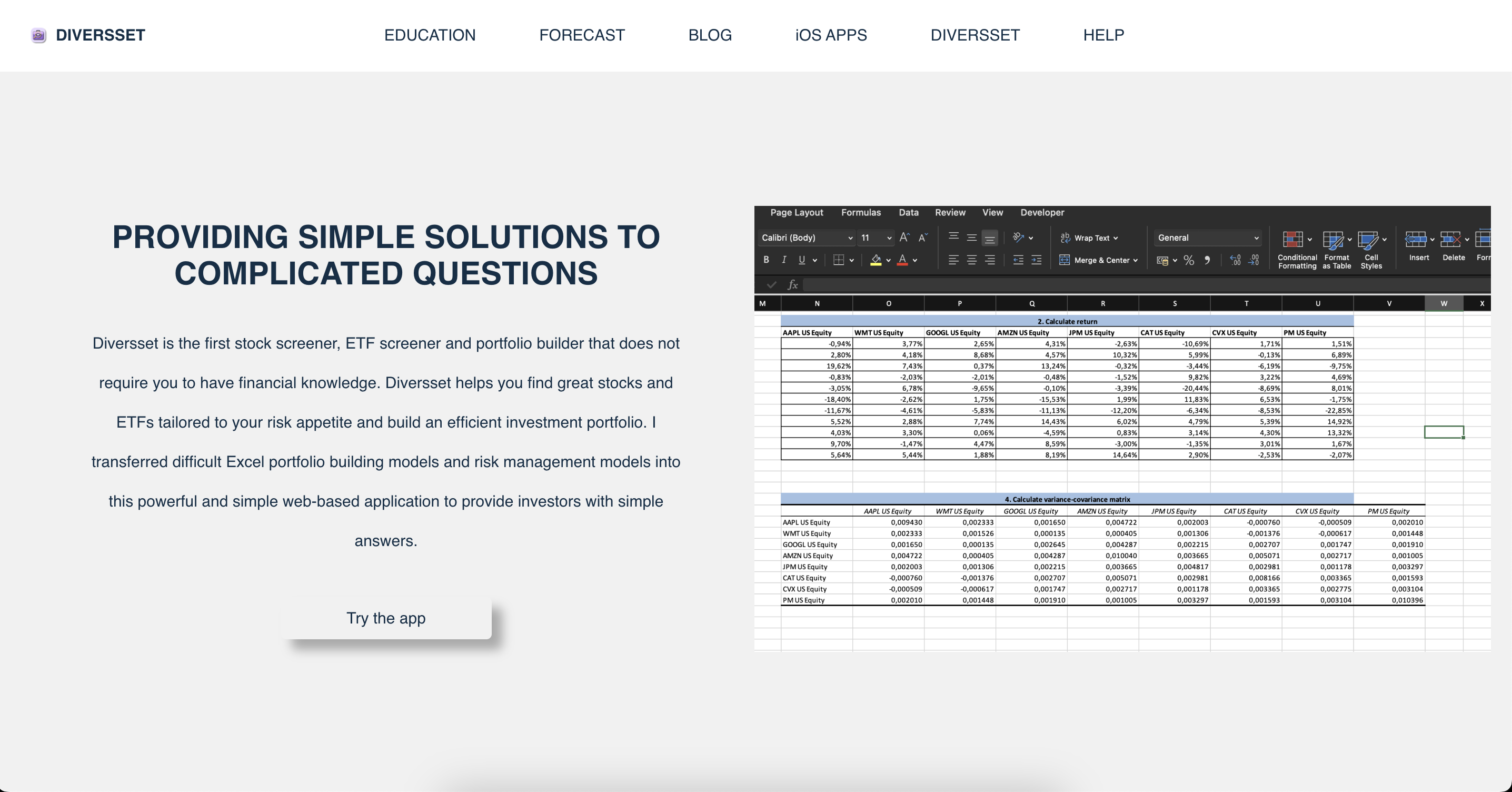Toggle italic formatting in Excel ribbon
Screen dimensions: 1512x792
(783, 260)
